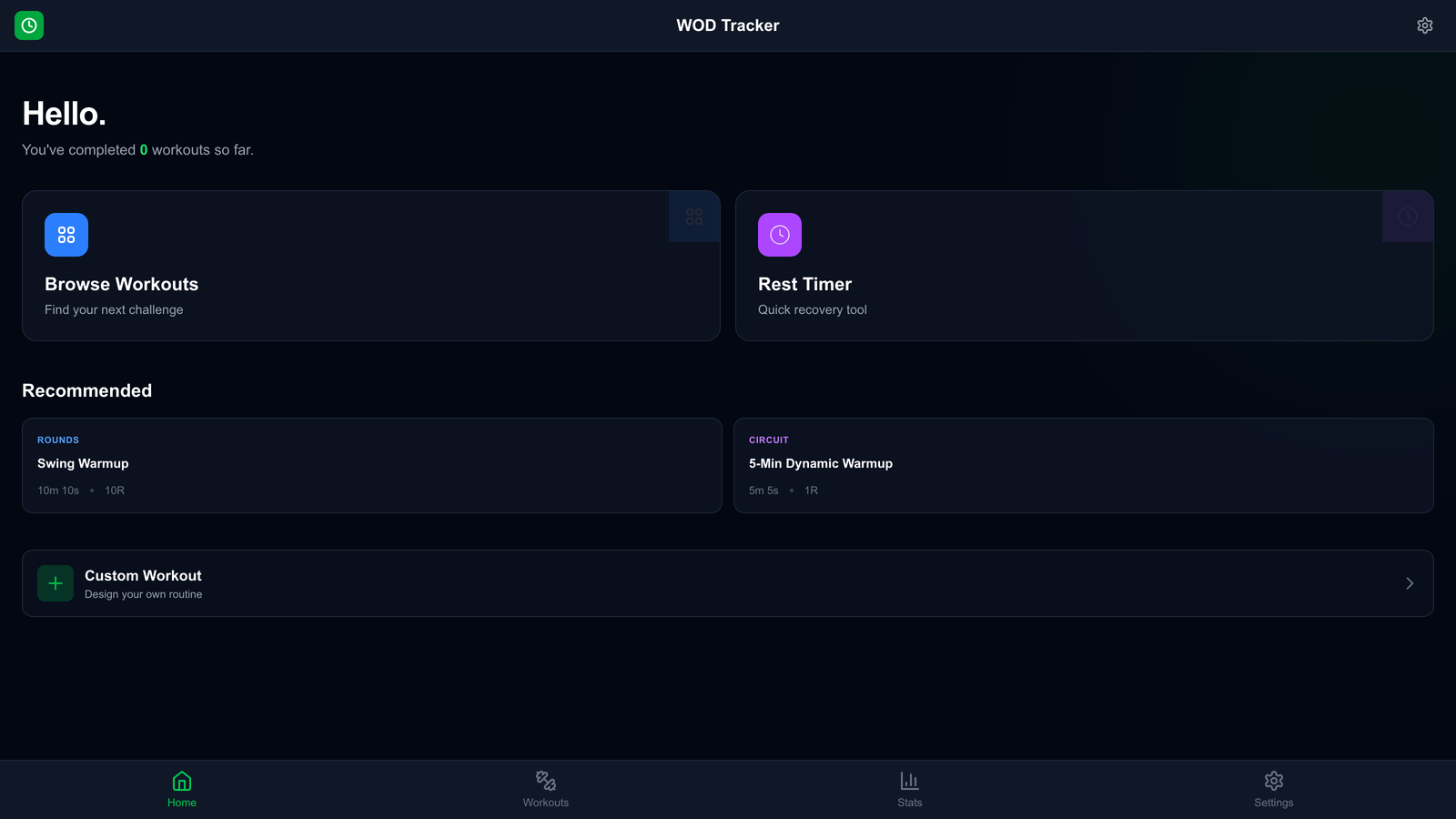
Task: Click the Home icon in bottom navigation
Action: (182, 781)
